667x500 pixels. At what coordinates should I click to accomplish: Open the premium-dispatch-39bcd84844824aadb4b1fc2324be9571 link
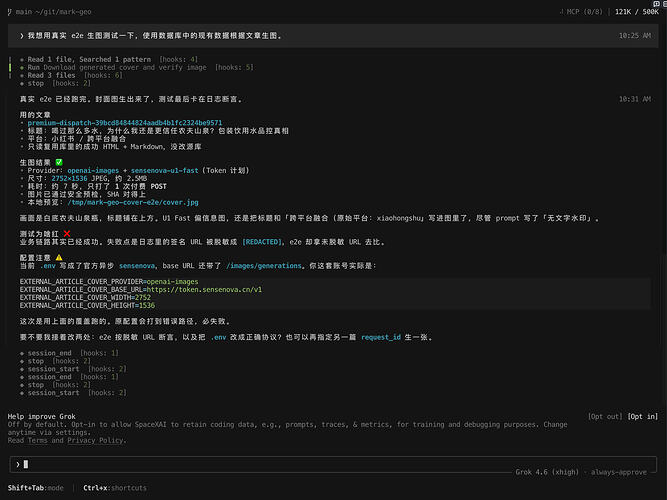click(x=125, y=123)
